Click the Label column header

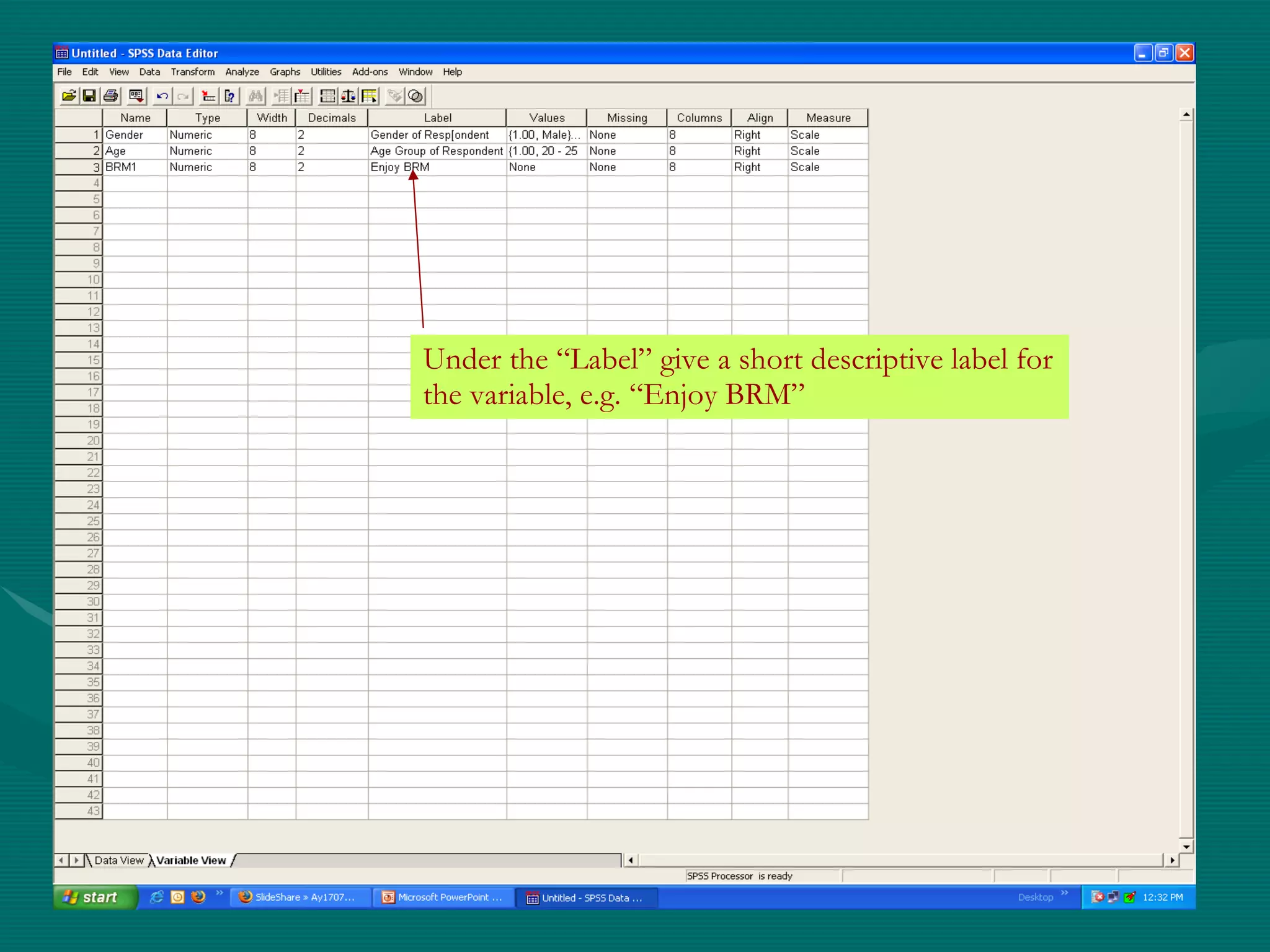437,118
